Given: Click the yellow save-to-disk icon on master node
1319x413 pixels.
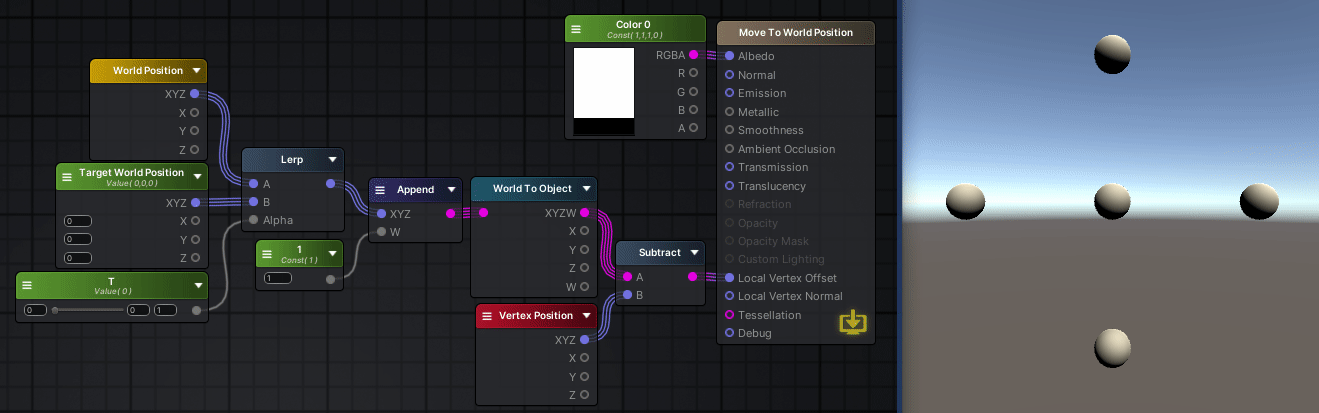Looking at the screenshot, I should coord(853,322).
